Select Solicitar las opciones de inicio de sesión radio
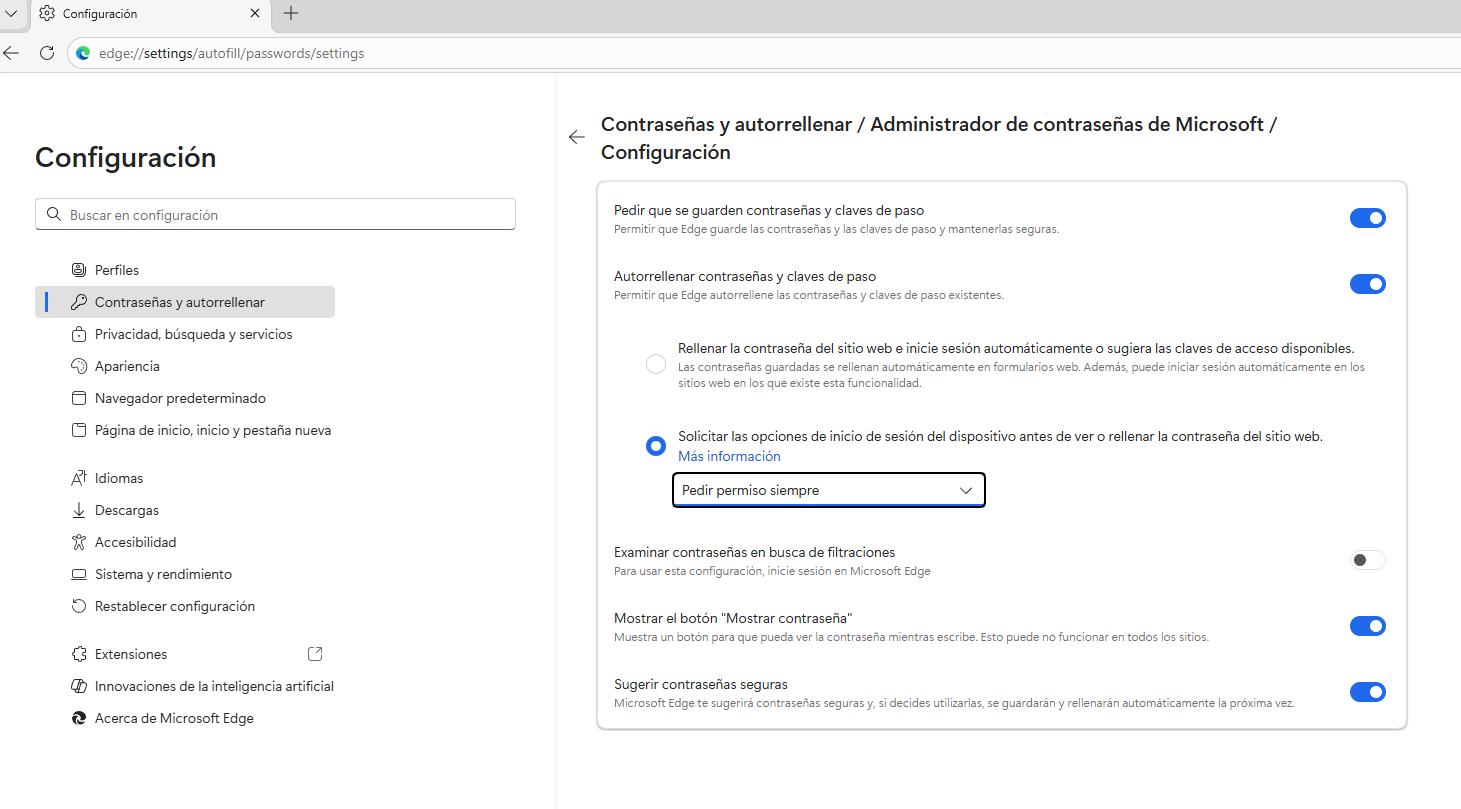This screenshot has height=809, width=1461. tap(656, 446)
